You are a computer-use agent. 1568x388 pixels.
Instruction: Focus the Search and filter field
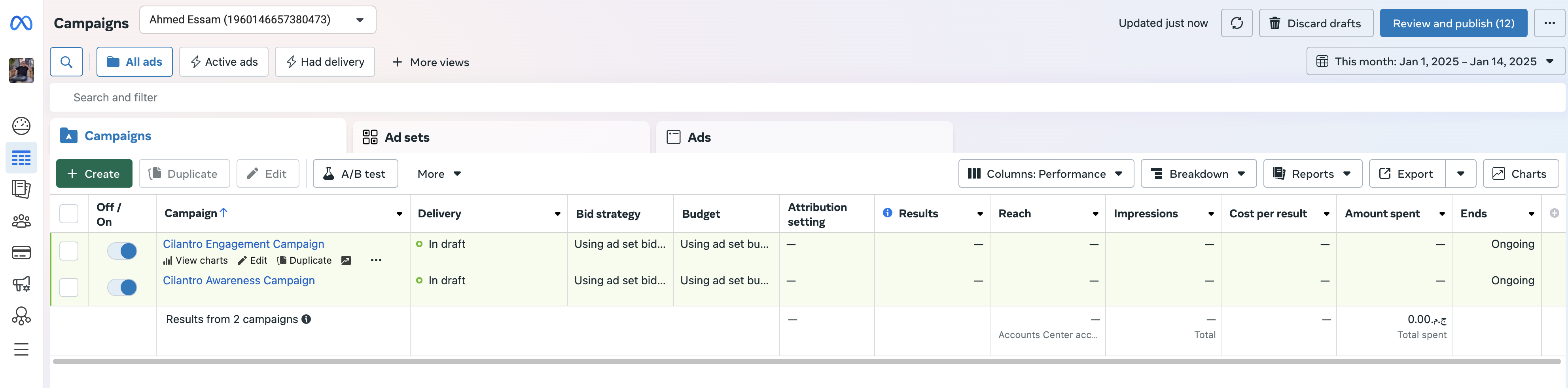tap(807, 97)
